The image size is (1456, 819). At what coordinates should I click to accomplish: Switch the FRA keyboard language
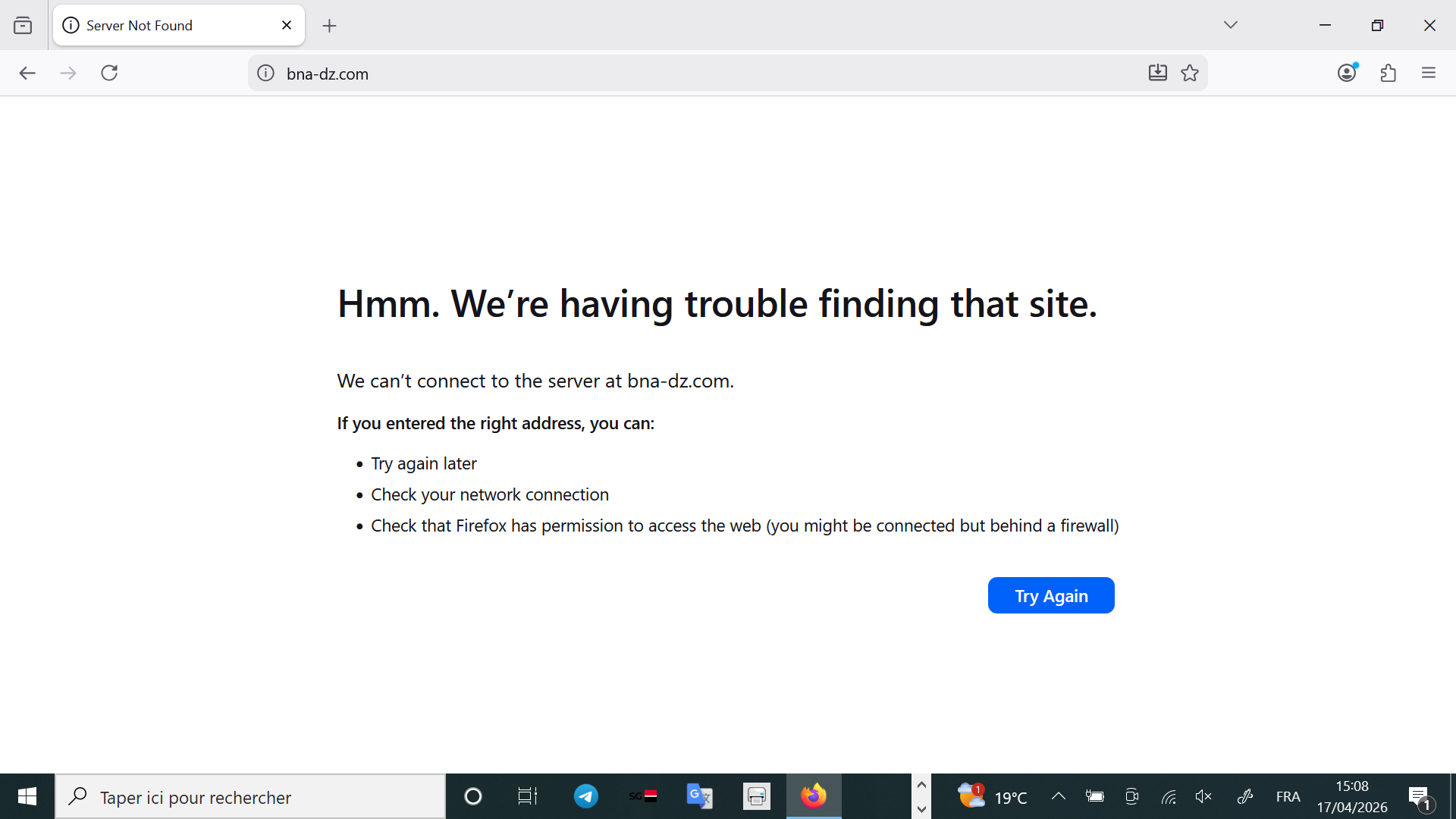click(1288, 796)
